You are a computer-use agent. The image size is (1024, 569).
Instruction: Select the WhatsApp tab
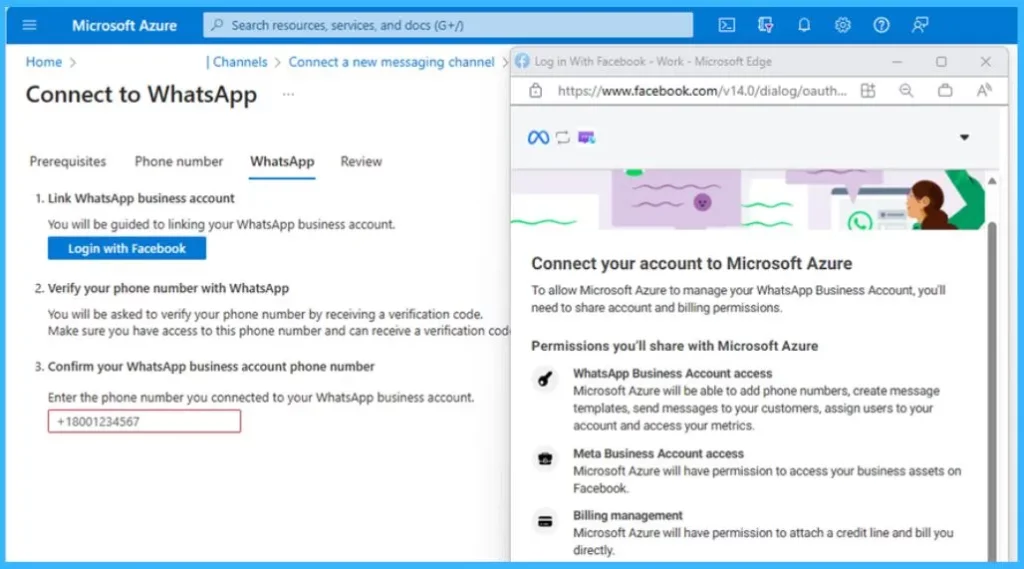[x=282, y=161]
